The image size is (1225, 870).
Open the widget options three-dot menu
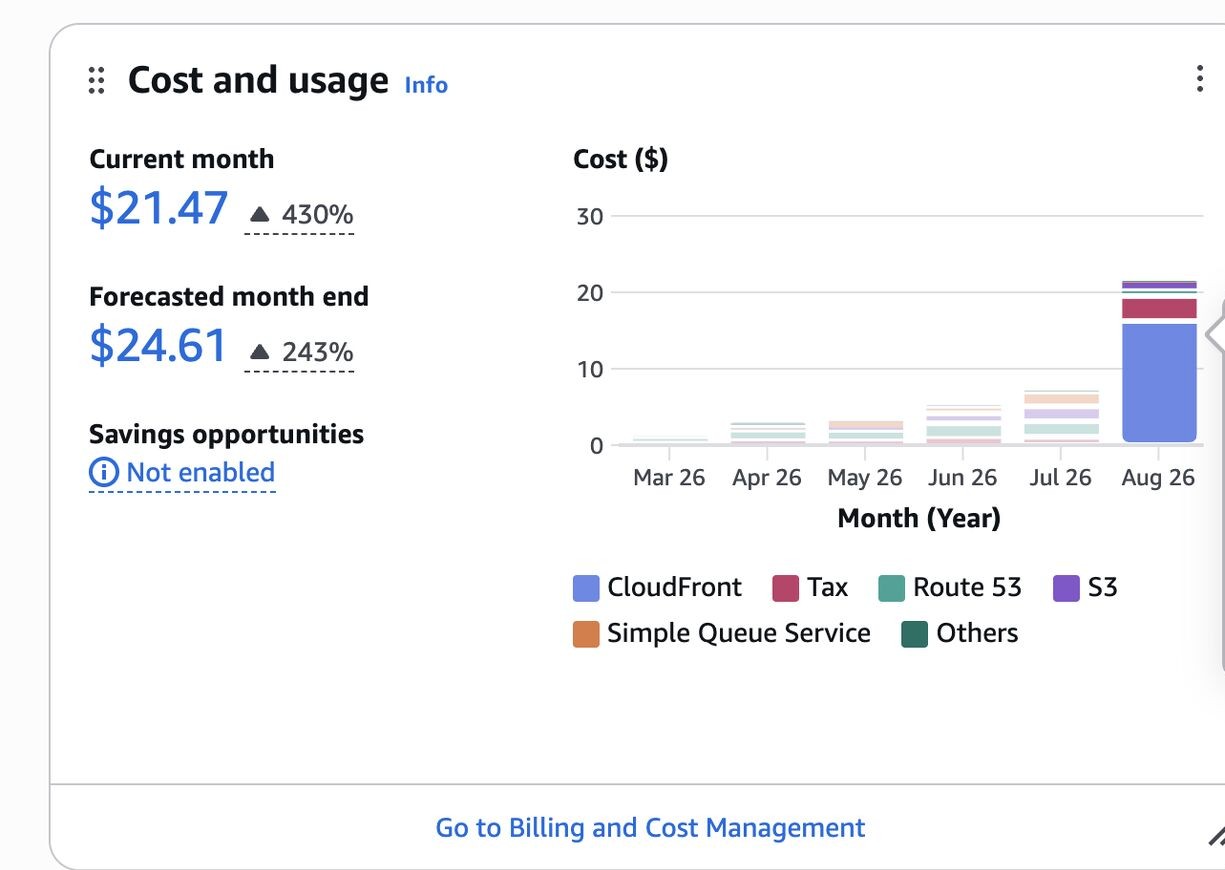(1199, 79)
